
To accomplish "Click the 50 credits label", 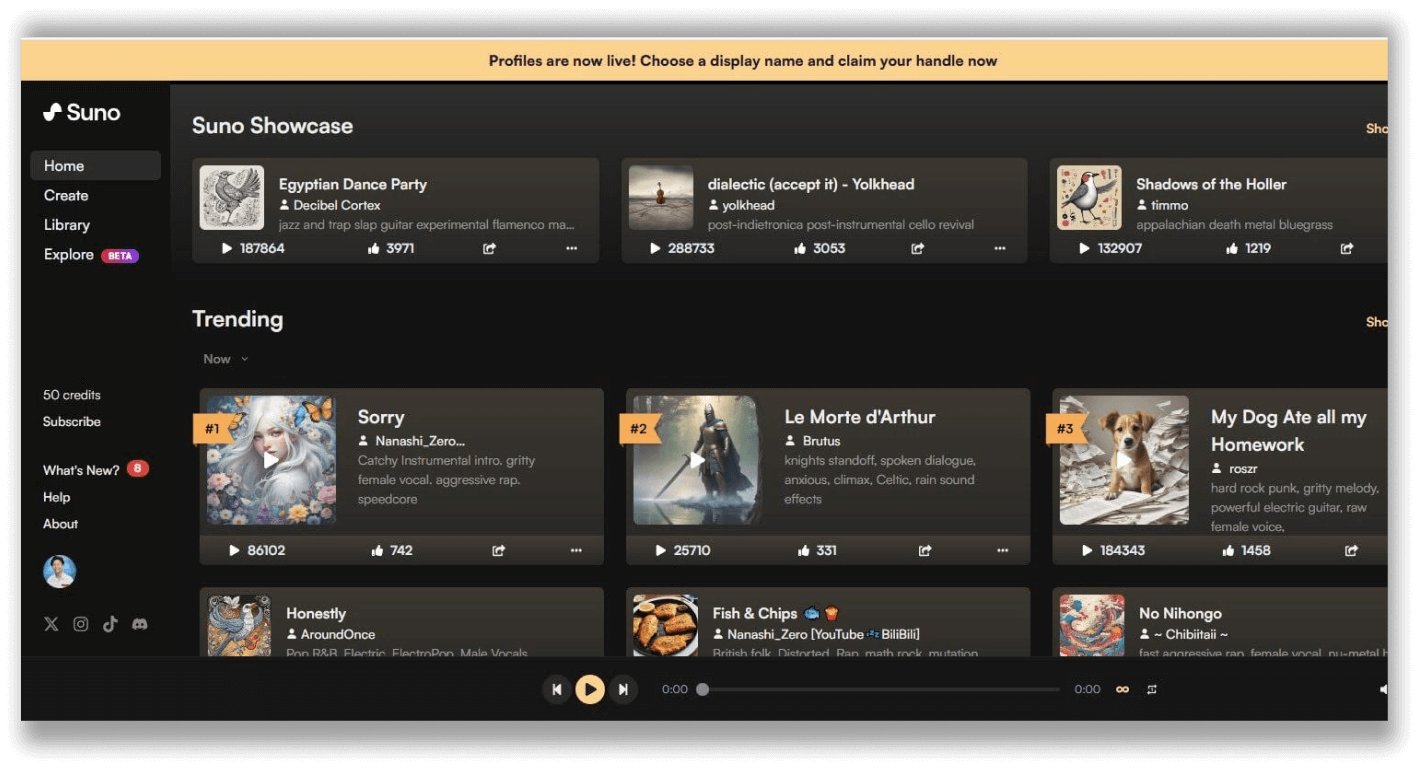I will coord(72,395).
